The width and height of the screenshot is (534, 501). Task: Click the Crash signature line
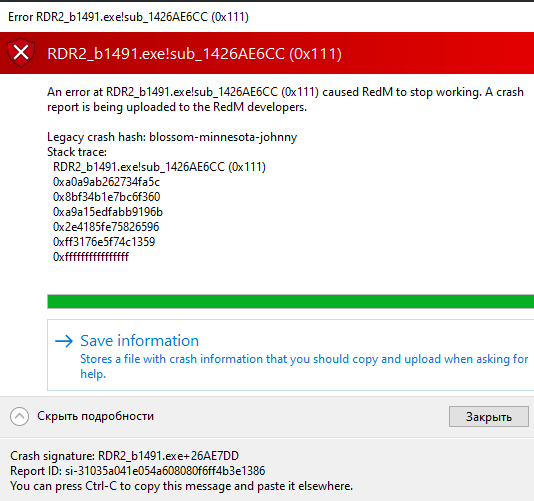point(125,456)
